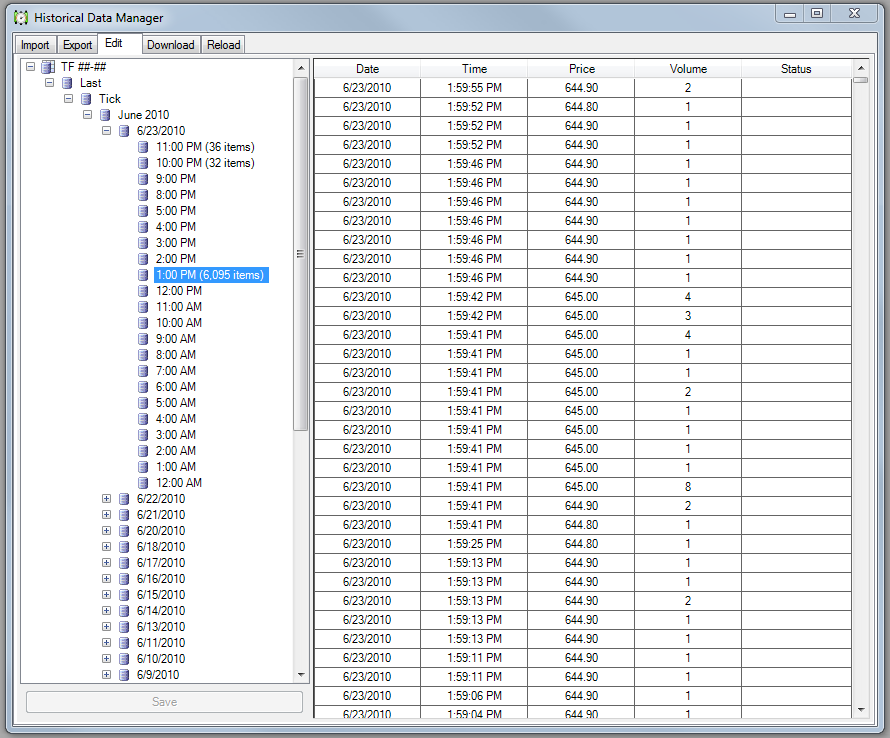Click the database icon next to TF ##-##
Image resolution: width=890 pixels, height=738 pixels.
coord(49,67)
